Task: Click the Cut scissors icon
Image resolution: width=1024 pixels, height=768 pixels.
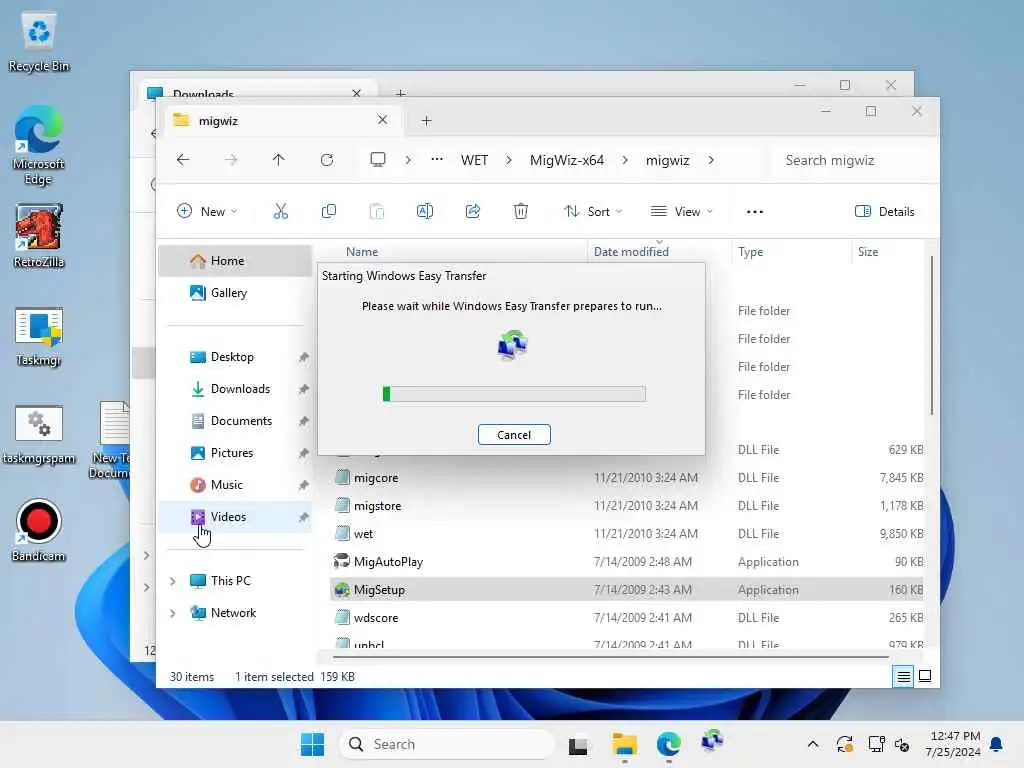Action: point(280,211)
